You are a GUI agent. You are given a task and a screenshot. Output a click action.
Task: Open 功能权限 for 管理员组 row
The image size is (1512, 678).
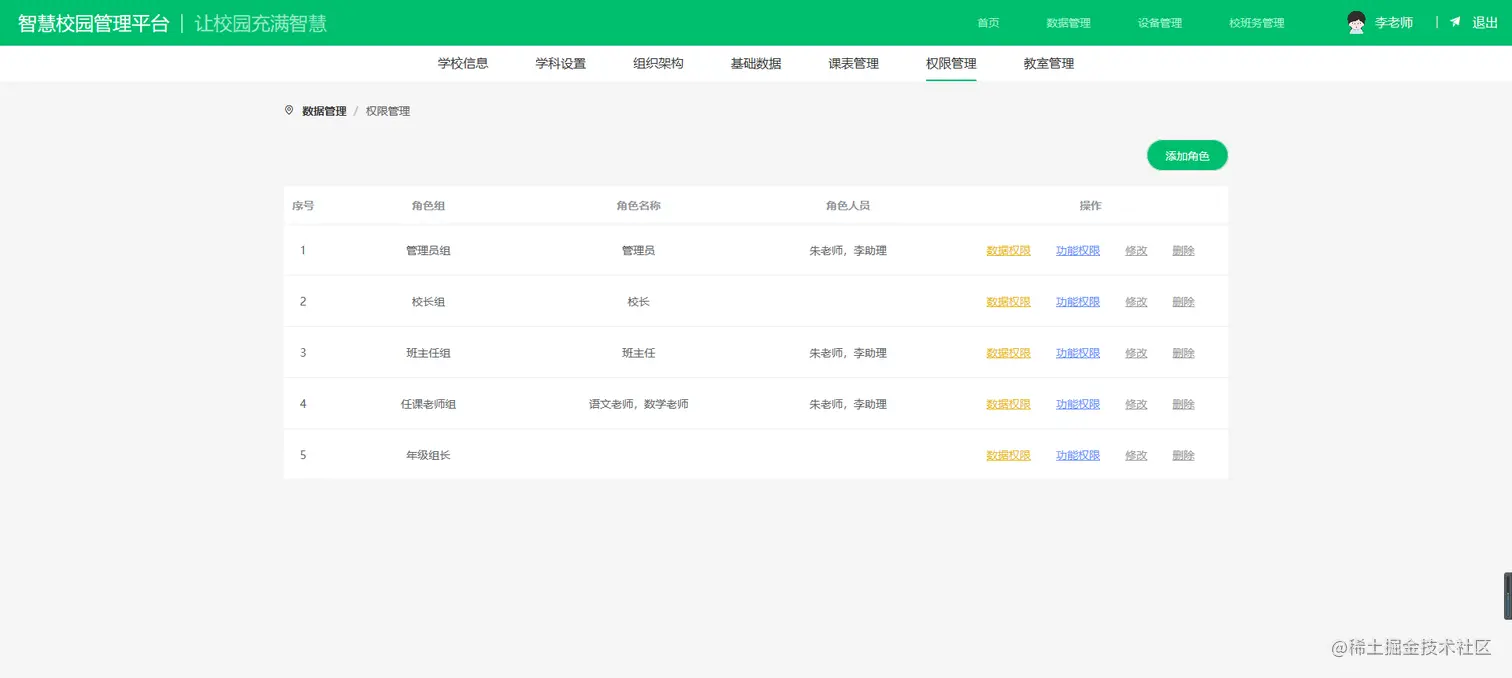[x=1078, y=251]
